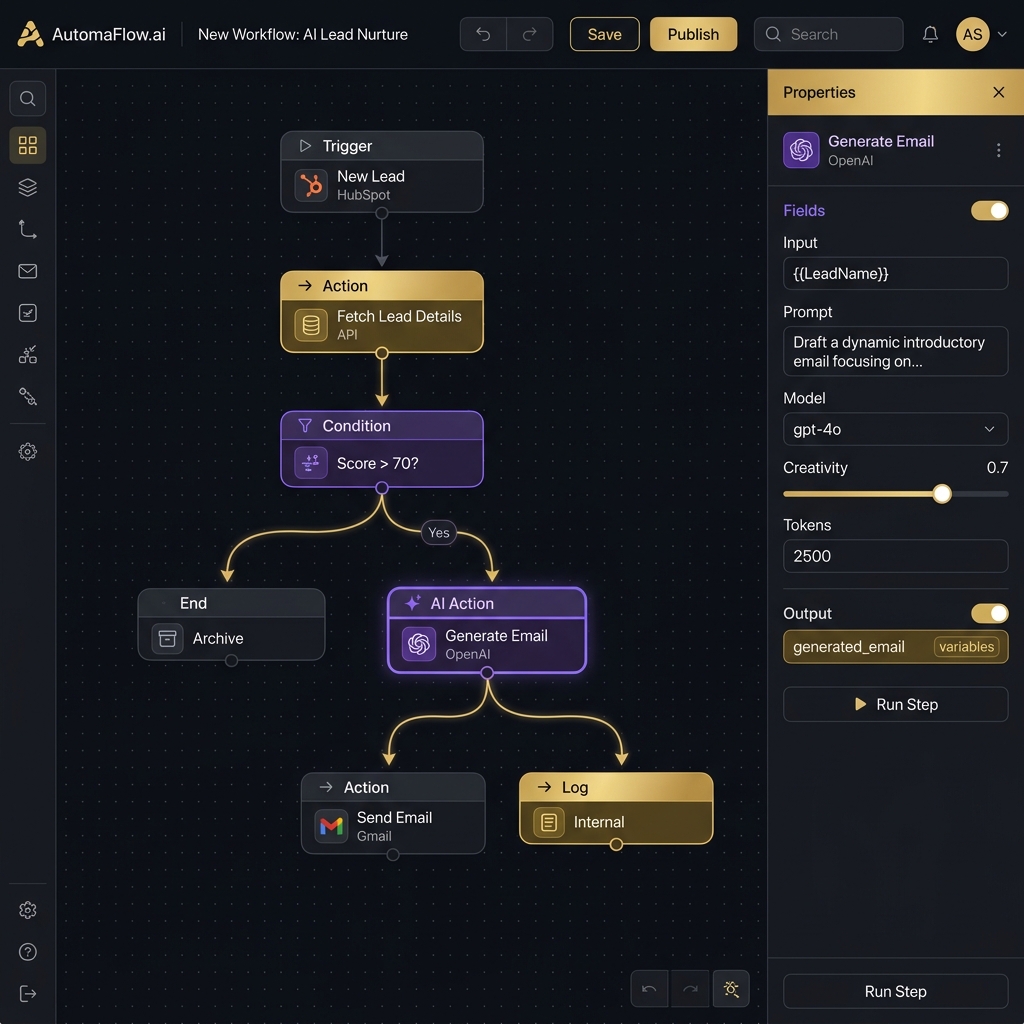Open the node search in the left sidebar
The height and width of the screenshot is (1024, 1024).
click(27, 98)
